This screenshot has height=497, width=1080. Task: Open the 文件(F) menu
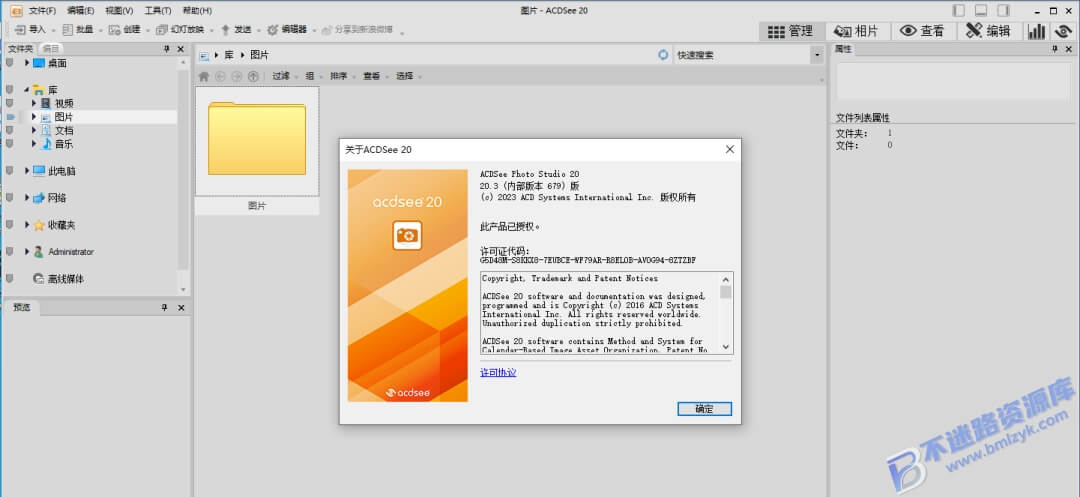click(x=43, y=10)
